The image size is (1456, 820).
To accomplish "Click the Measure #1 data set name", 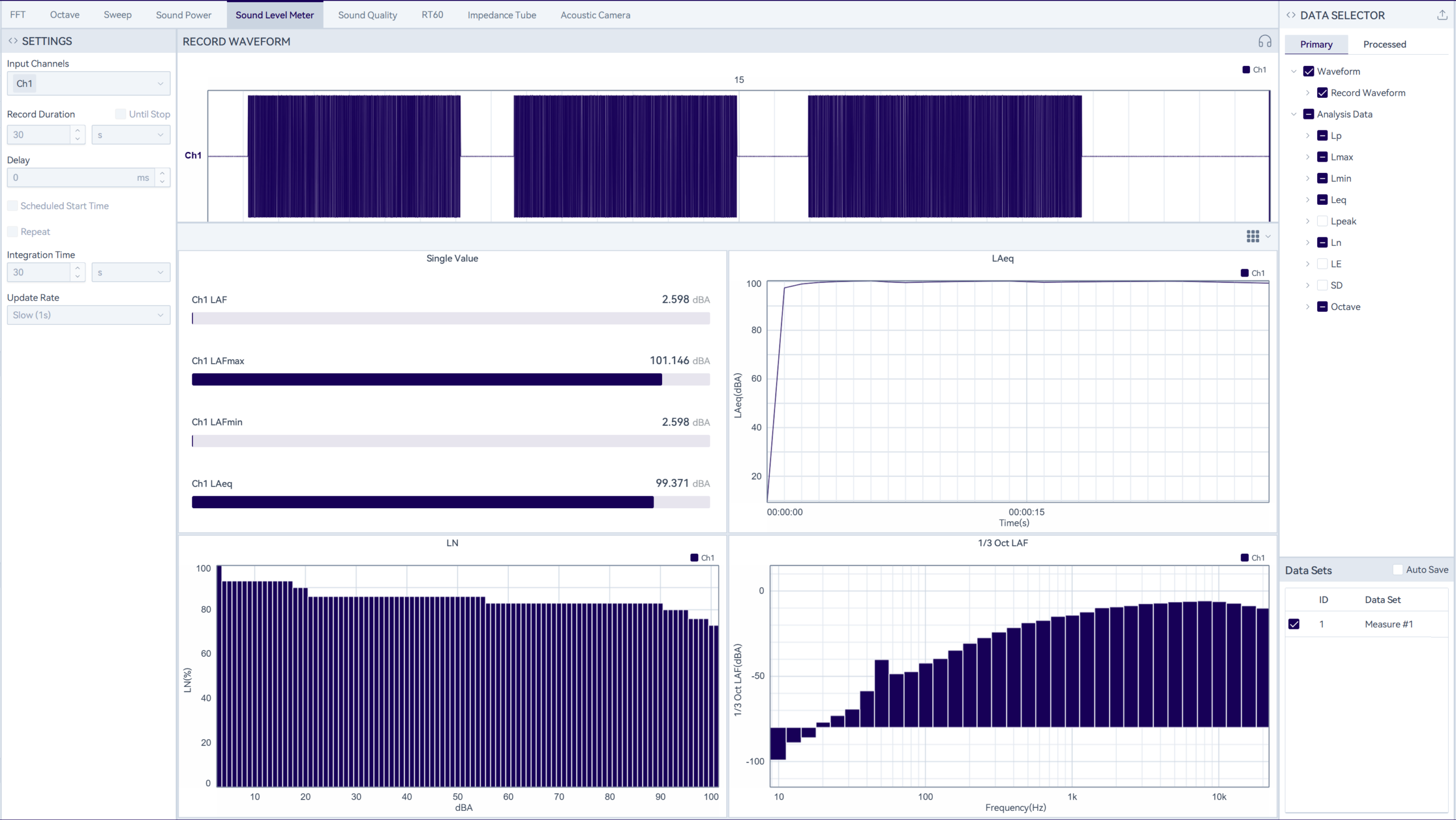I will click(1388, 624).
